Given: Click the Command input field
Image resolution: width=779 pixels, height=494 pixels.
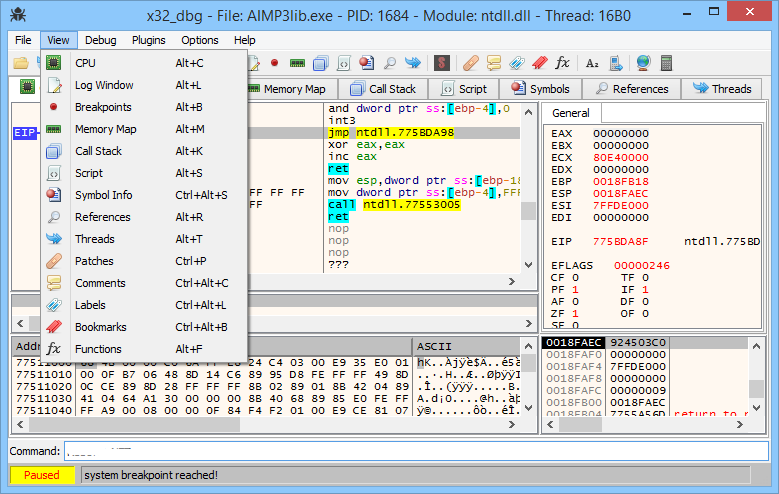Looking at the screenshot, I should 416,451.
